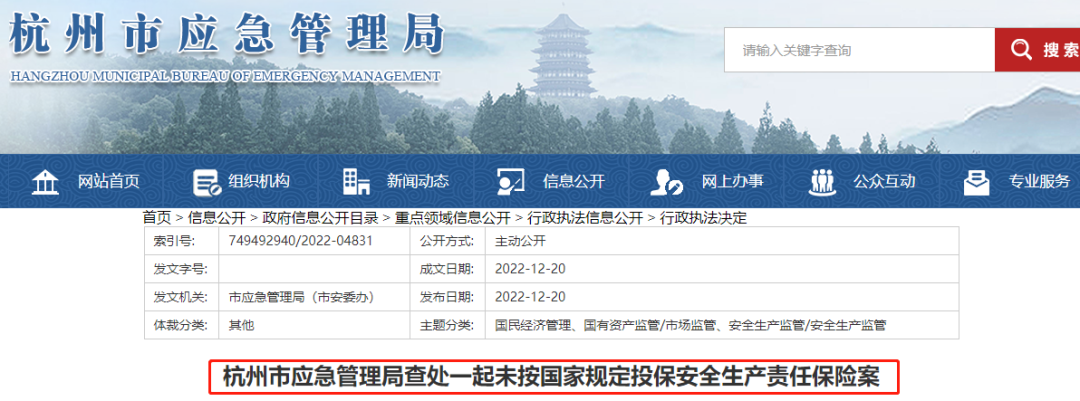Click the magnifier icon in search button
Image resolution: width=1080 pixels, height=401 pixels.
[x=1020, y=50]
